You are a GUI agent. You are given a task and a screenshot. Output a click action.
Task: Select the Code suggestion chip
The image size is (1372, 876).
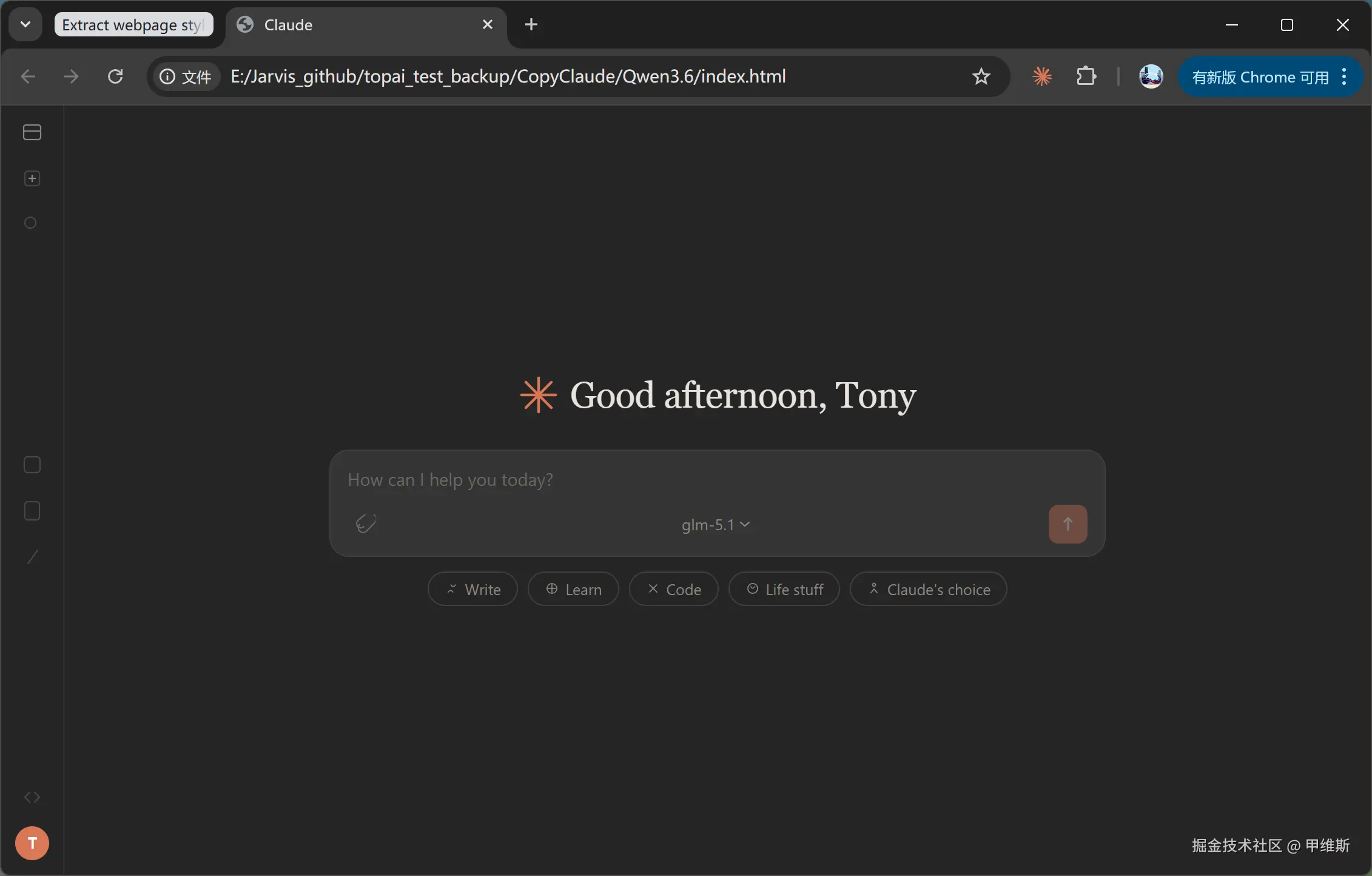(x=673, y=589)
